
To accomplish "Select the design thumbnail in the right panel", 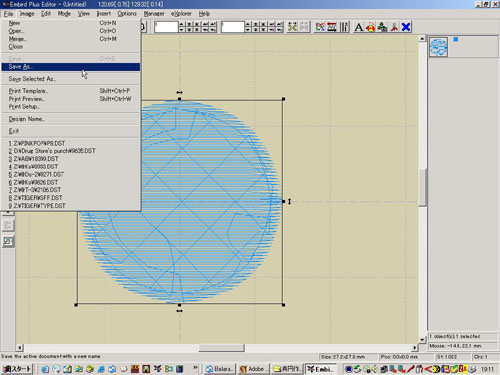I will 438,47.
